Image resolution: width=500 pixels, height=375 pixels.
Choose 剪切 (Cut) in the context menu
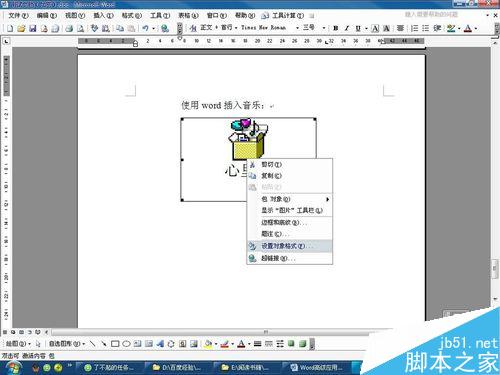click(x=290, y=164)
